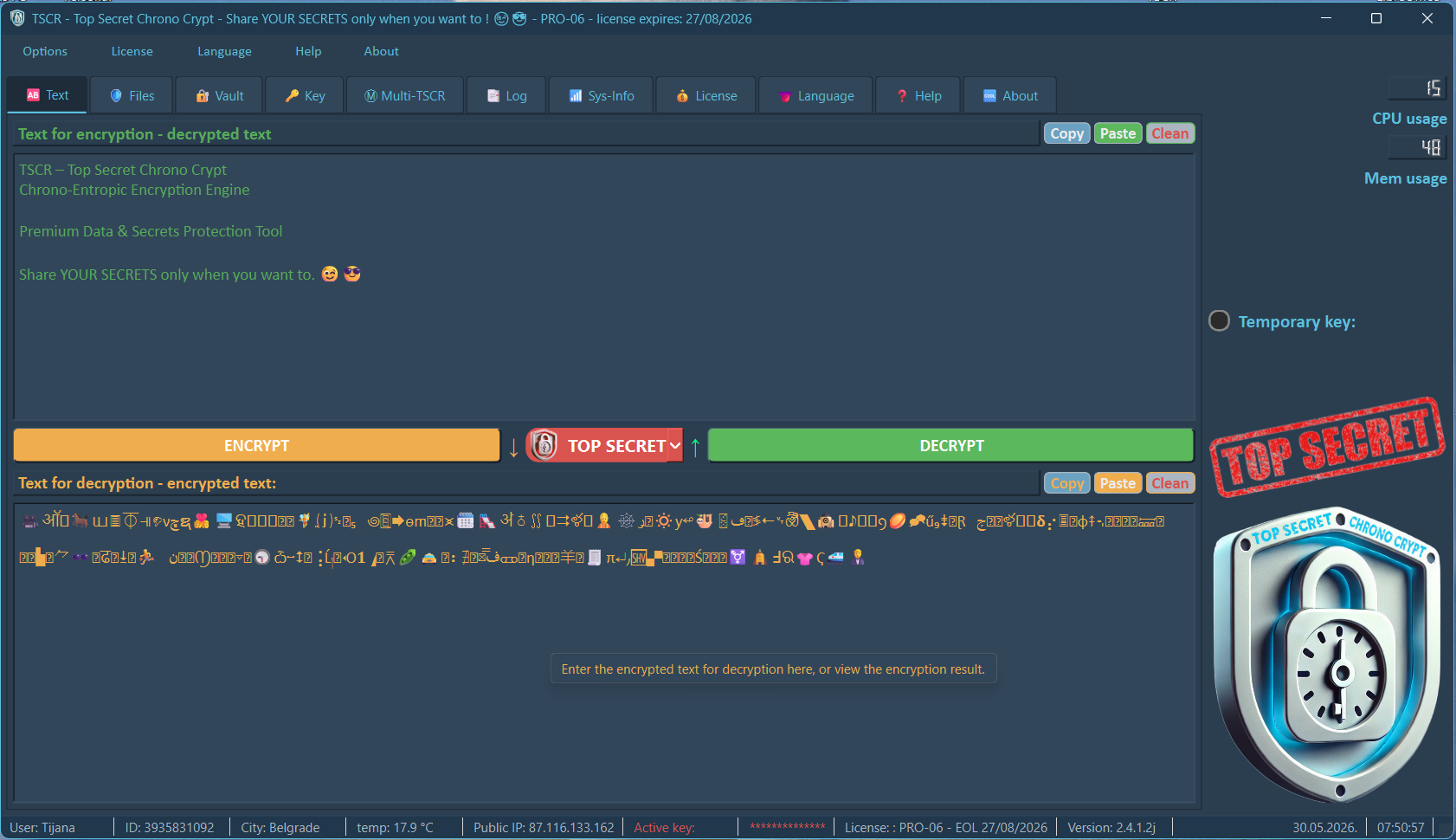This screenshot has width=1456, height=840.
Task: Open the Help tab with question mark
Action: click(918, 96)
